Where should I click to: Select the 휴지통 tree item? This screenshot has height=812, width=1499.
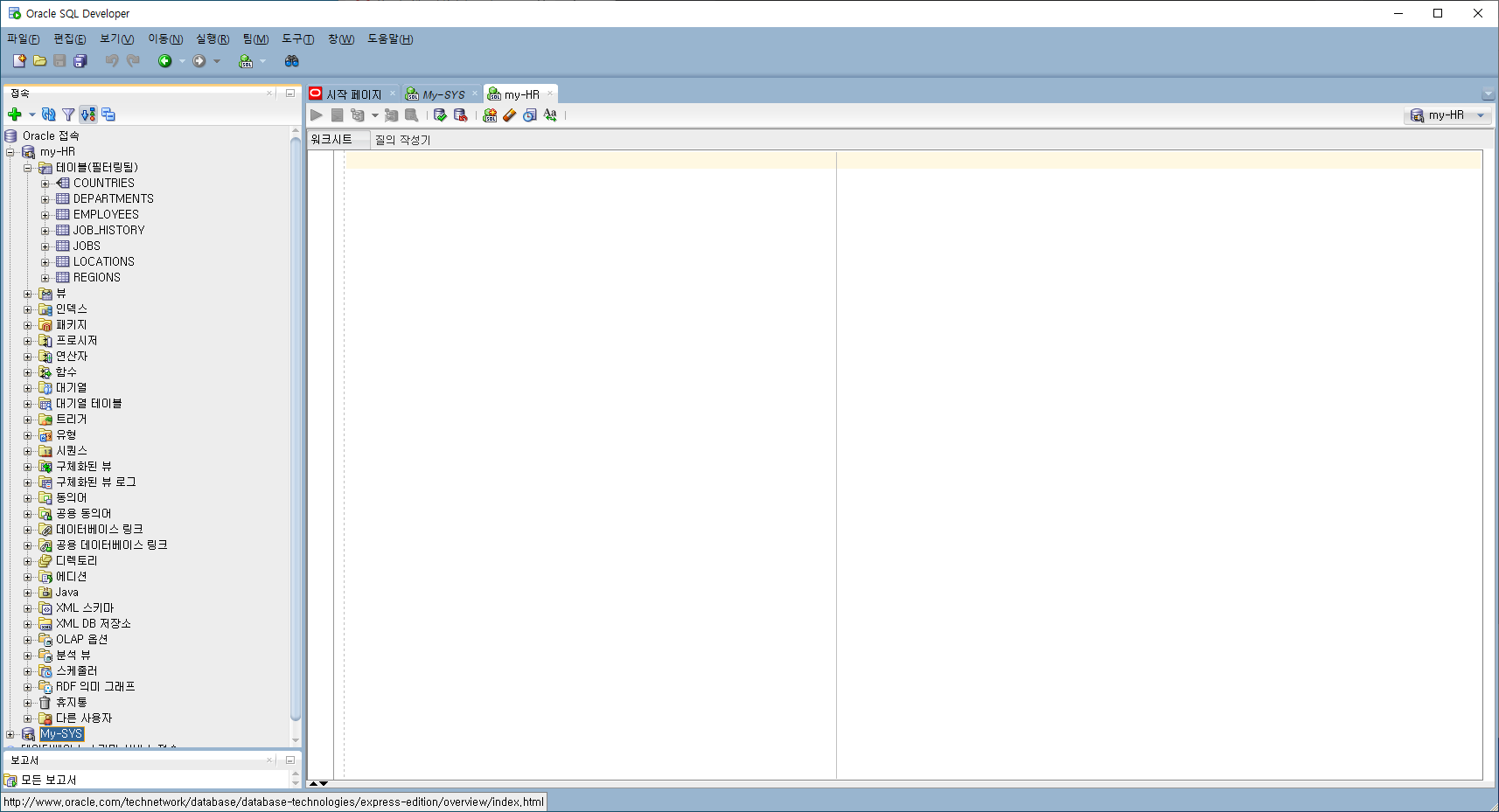click(72, 703)
